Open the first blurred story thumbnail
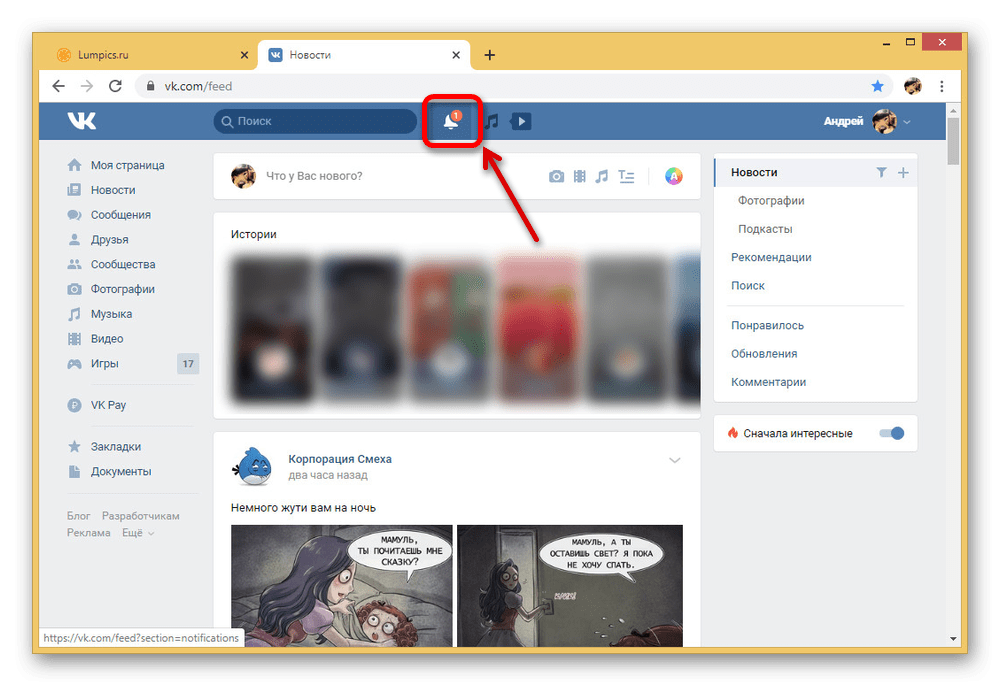The height and width of the screenshot is (686, 1000). [273, 328]
